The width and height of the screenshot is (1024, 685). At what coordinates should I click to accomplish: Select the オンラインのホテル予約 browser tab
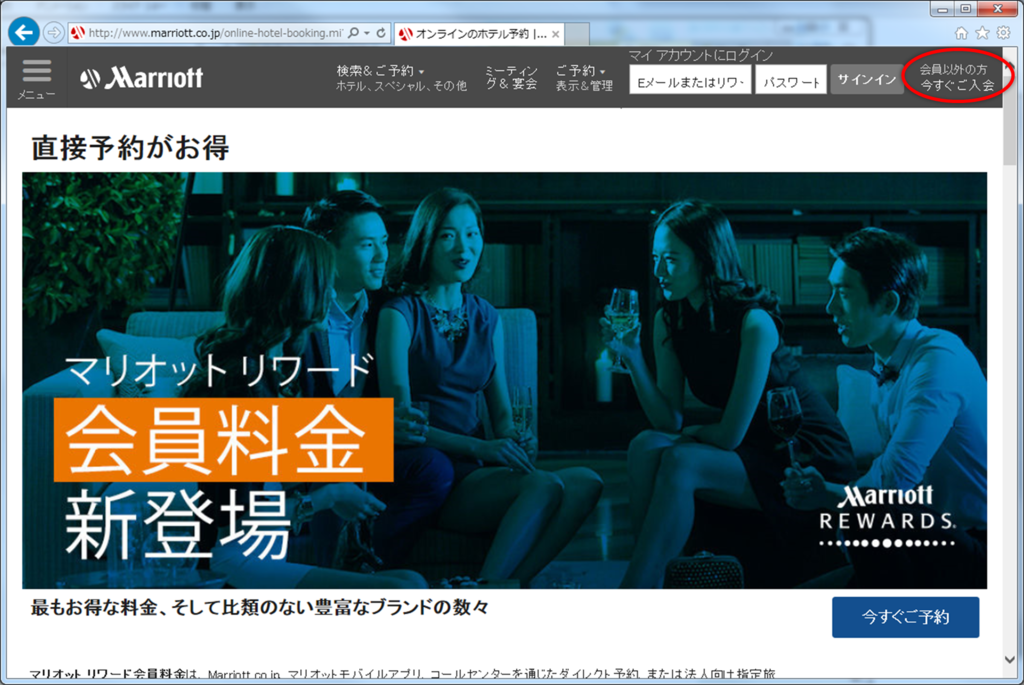(x=478, y=34)
